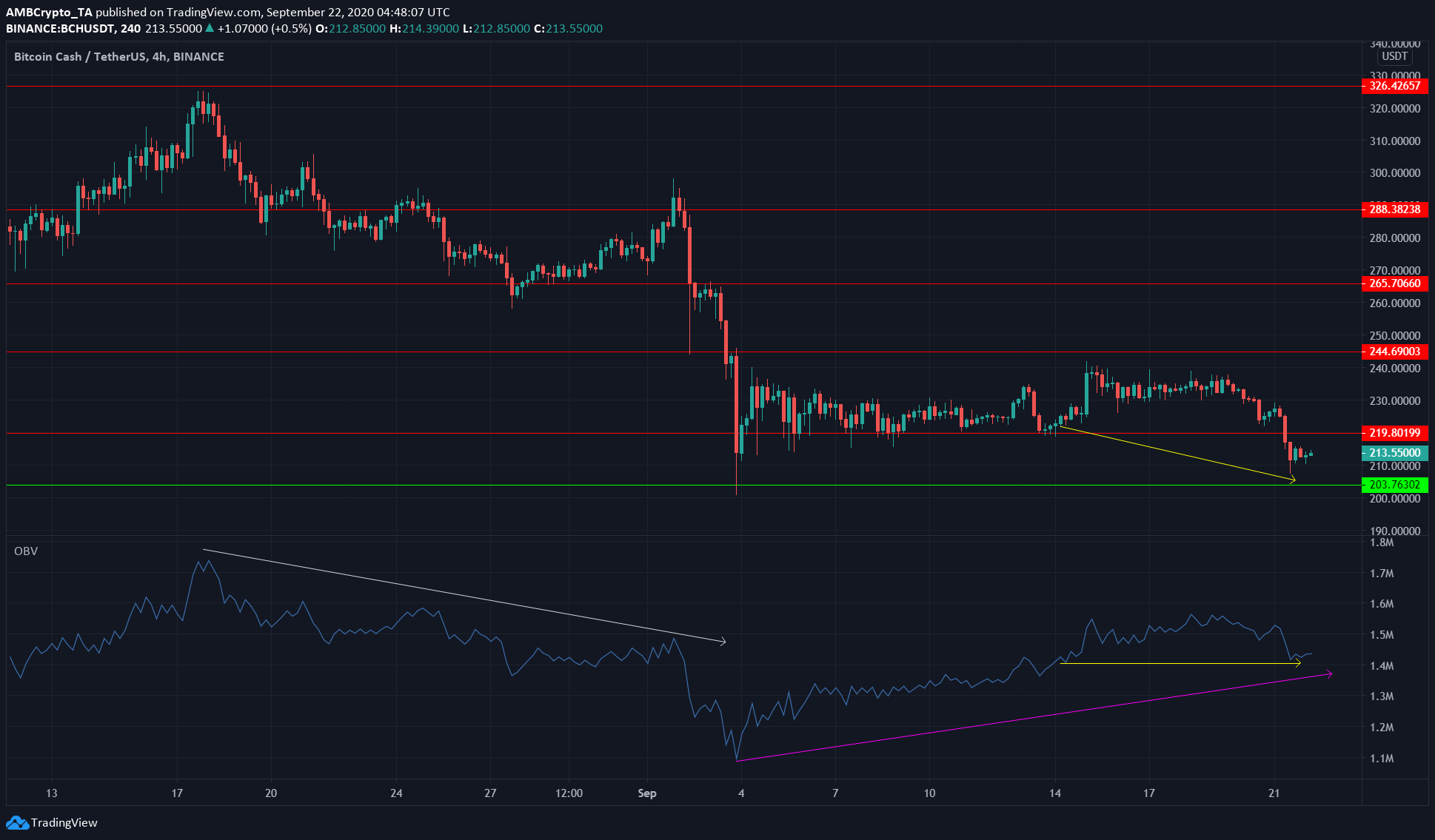Select the 288.38238 price level label
Image resolution: width=1435 pixels, height=840 pixels.
(x=1395, y=209)
